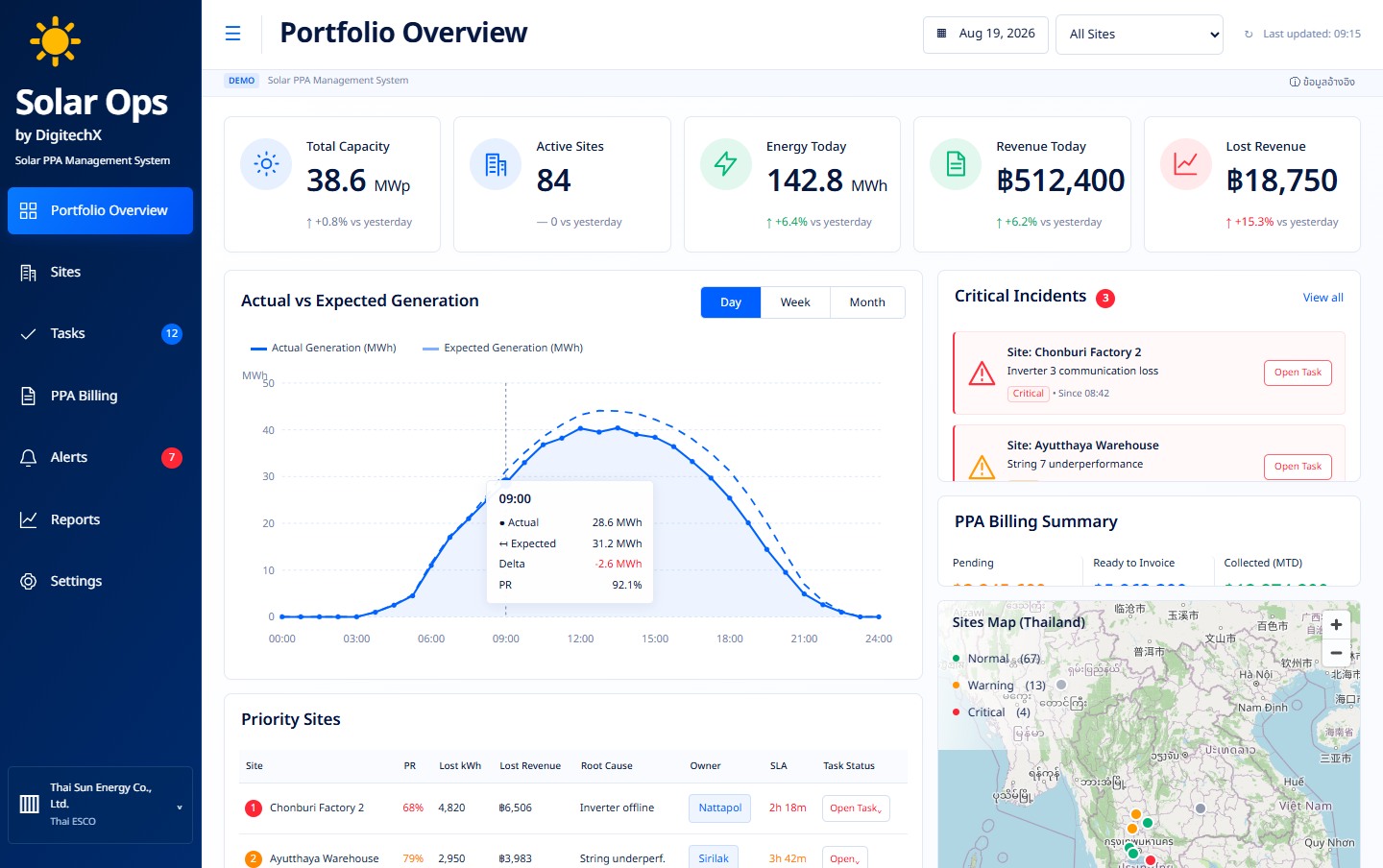Open Task Status dropdown for Ayutthaya Warehouse

pyautogui.click(x=845, y=858)
